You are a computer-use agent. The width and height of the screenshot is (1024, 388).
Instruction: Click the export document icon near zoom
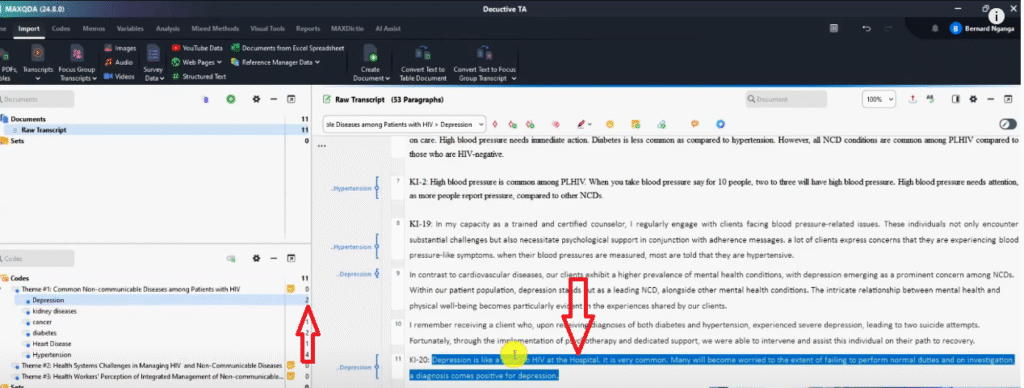point(913,99)
